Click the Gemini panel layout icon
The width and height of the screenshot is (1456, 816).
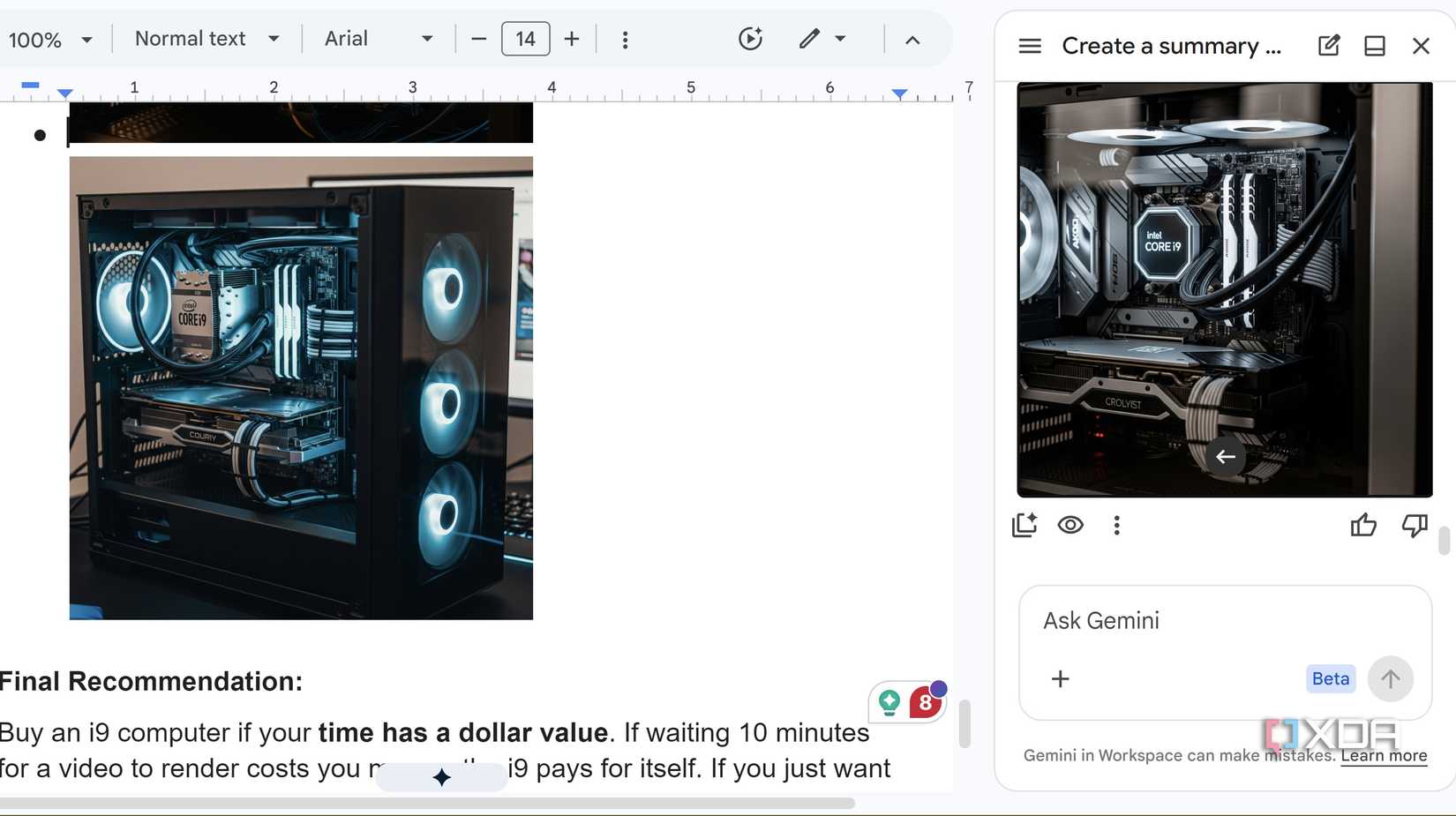tap(1374, 46)
